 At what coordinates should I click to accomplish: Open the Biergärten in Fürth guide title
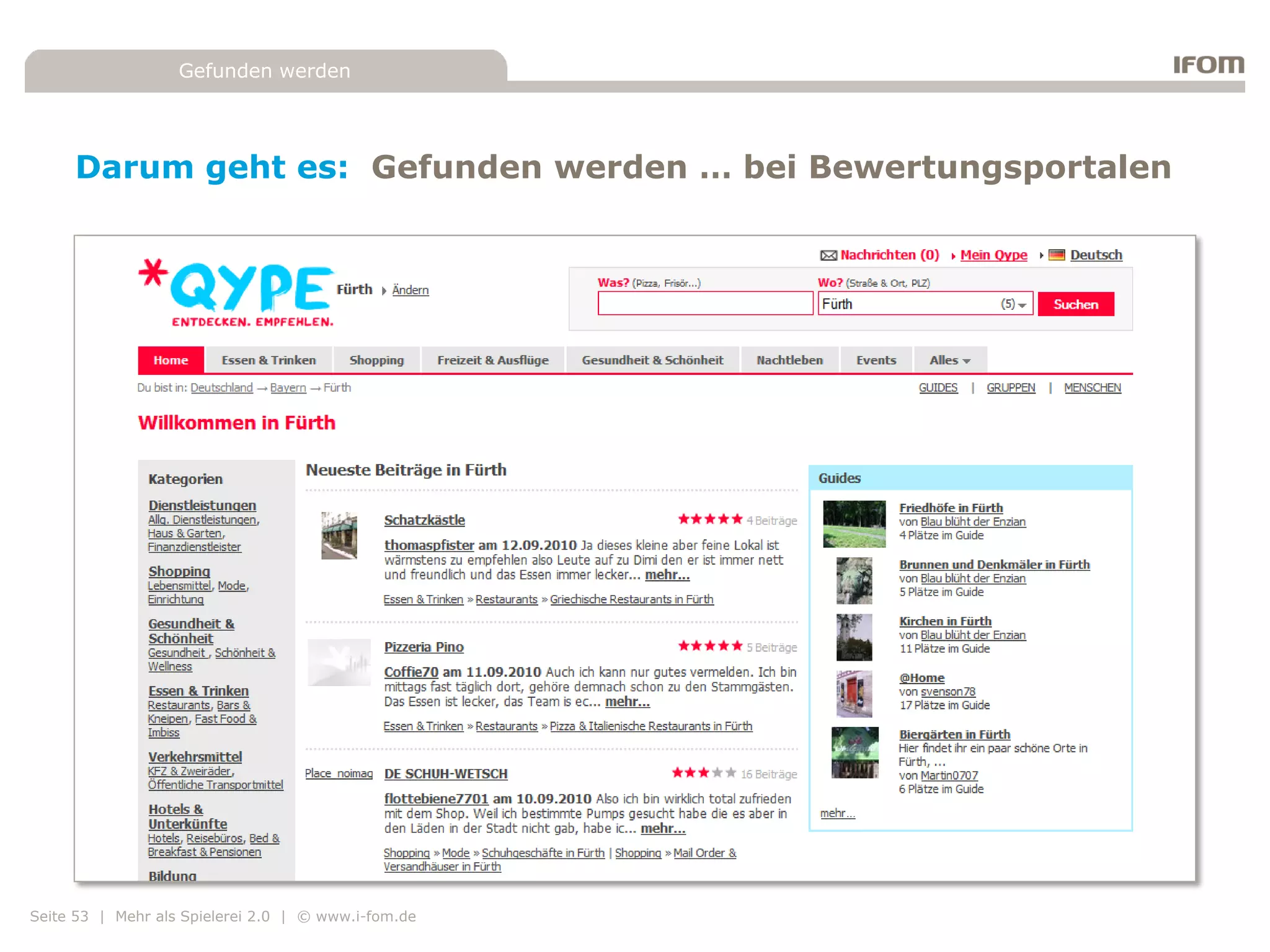click(x=955, y=734)
